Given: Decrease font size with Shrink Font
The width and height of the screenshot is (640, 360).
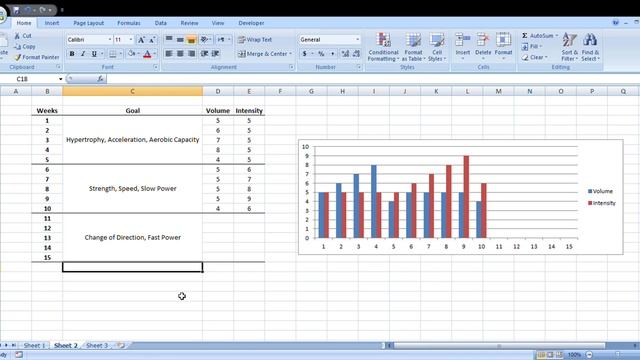Looking at the screenshot, I should [152, 40].
